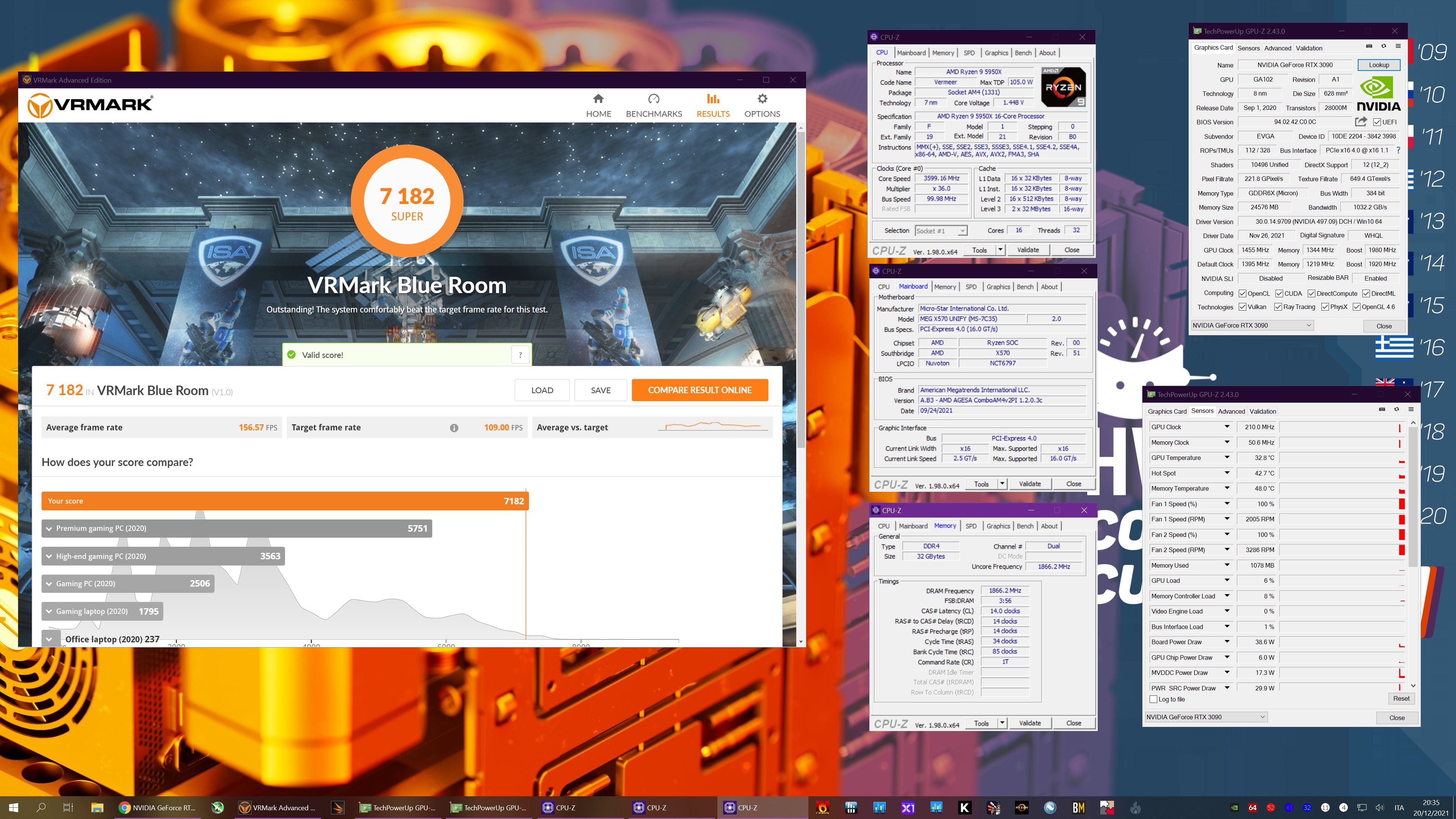
Task: Click the target frame rate info icon
Action: (454, 428)
